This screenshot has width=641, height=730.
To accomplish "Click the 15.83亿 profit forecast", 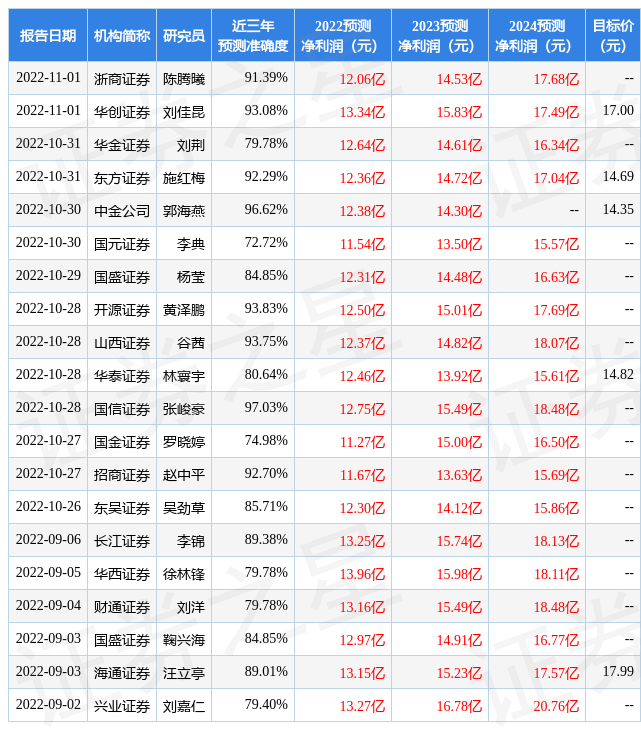I will pyautogui.click(x=459, y=112).
